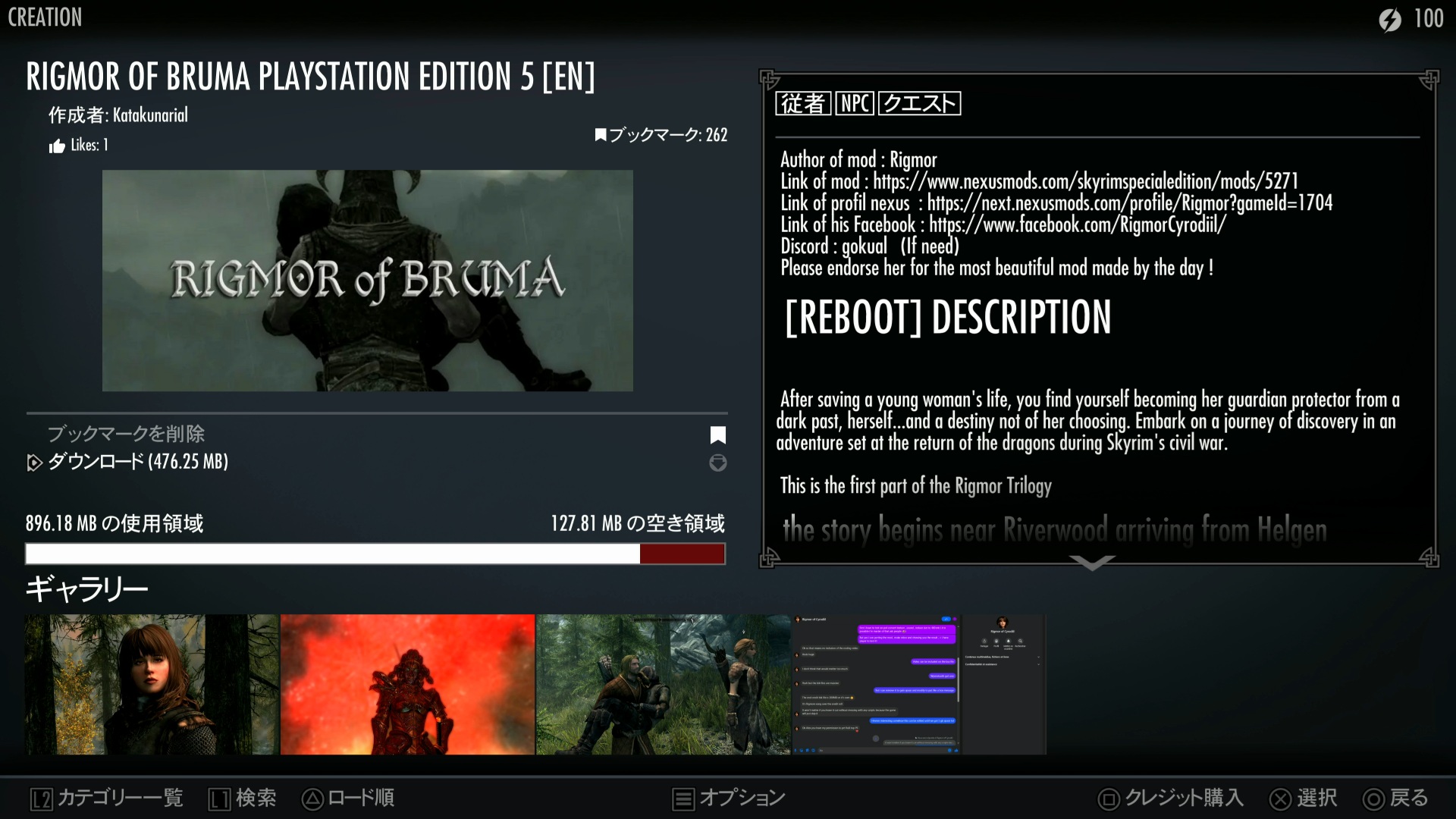Image resolution: width=1456 pixels, height=819 pixels.
Task: Click the mod title RIGMOR OF BRUMA PLAYSTATION EDITION 5
Action: tap(311, 77)
